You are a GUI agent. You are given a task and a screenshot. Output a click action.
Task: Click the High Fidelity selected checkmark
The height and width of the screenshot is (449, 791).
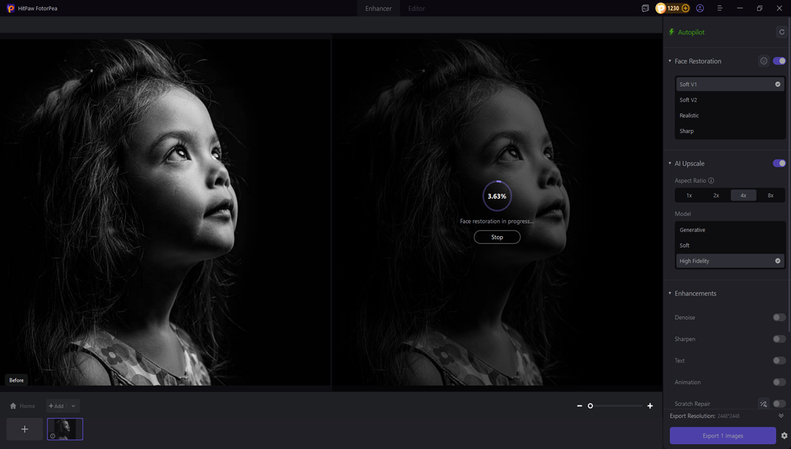click(x=777, y=261)
